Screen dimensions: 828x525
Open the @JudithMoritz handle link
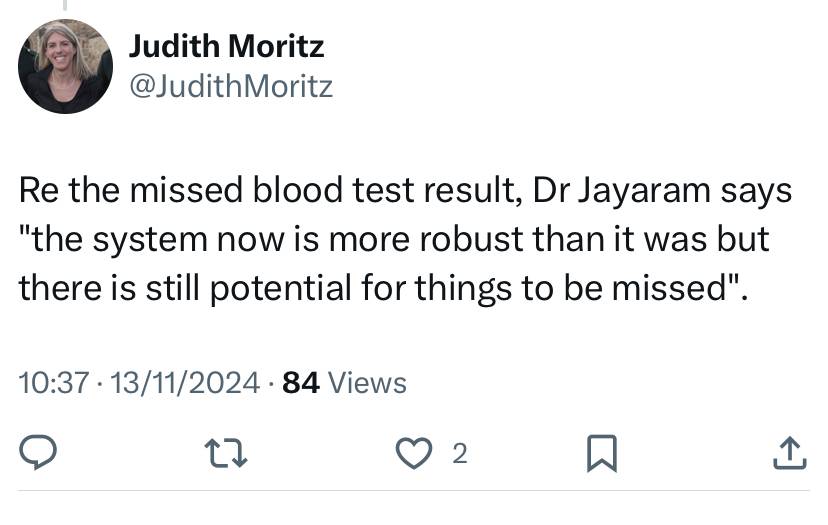pyautogui.click(x=231, y=86)
